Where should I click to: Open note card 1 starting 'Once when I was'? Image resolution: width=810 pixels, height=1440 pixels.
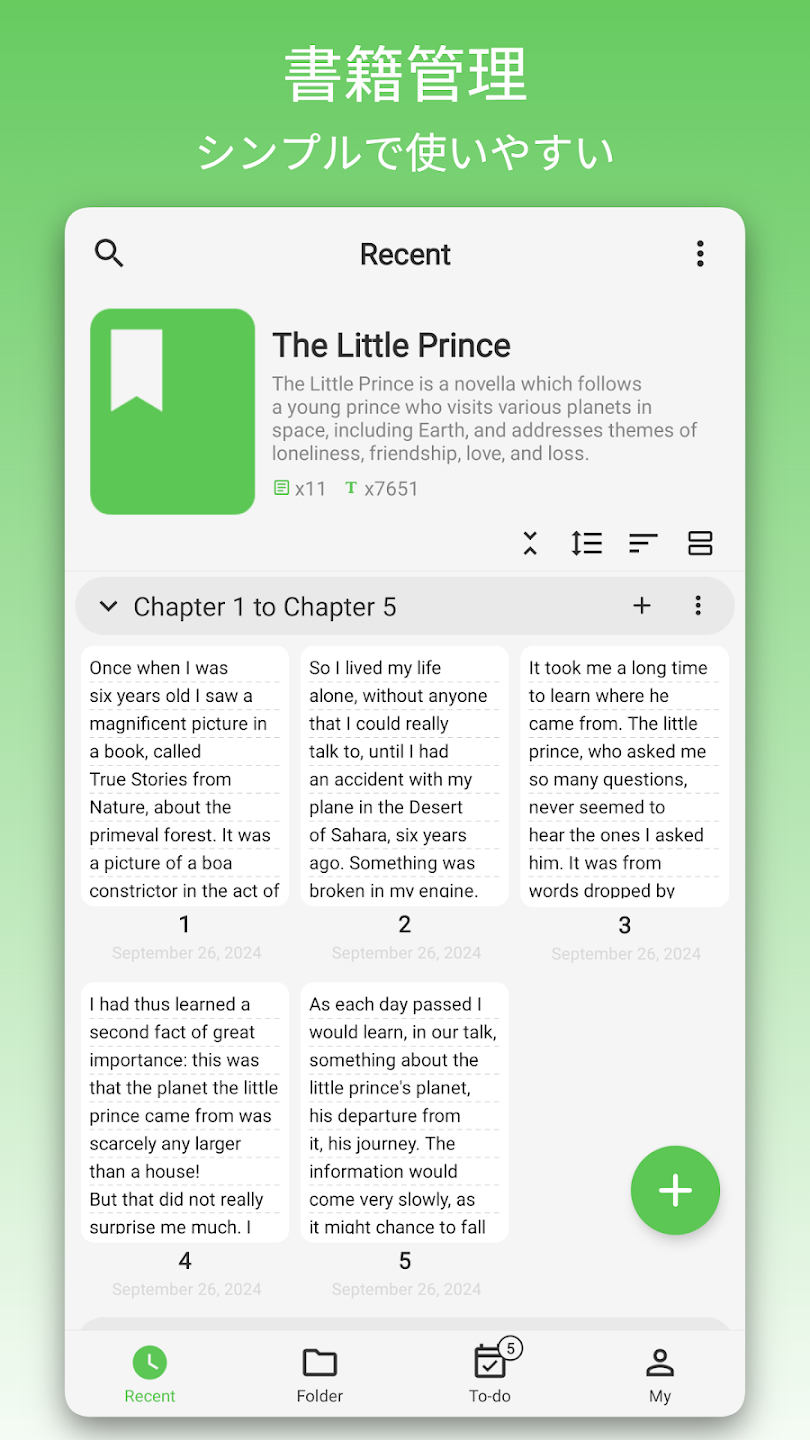[185, 776]
